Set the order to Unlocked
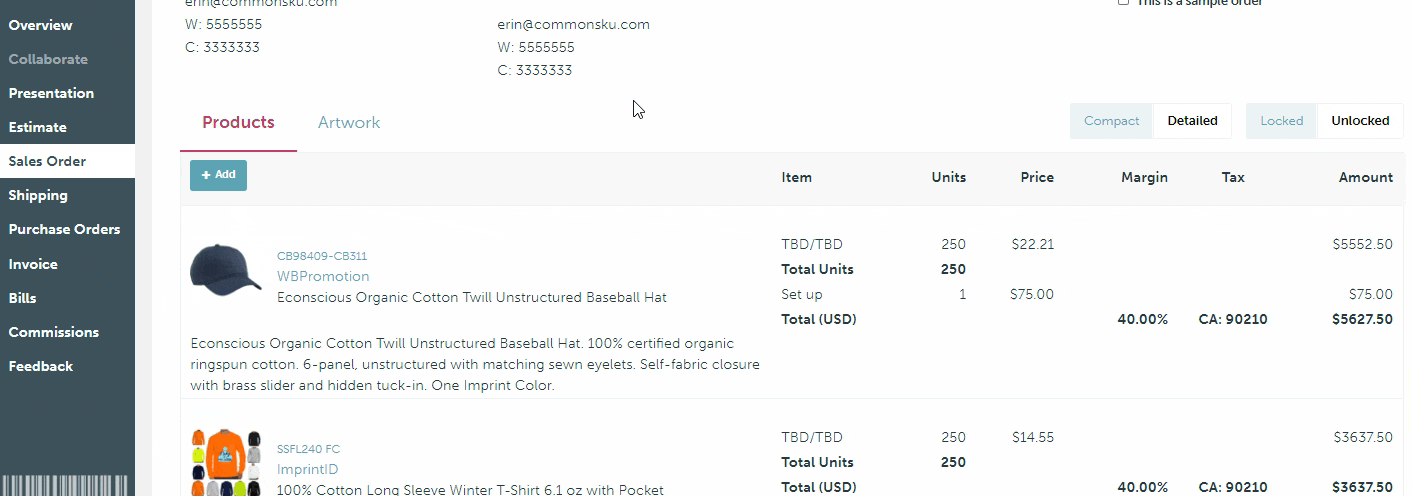1413x496 pixels. point(1360,121)
